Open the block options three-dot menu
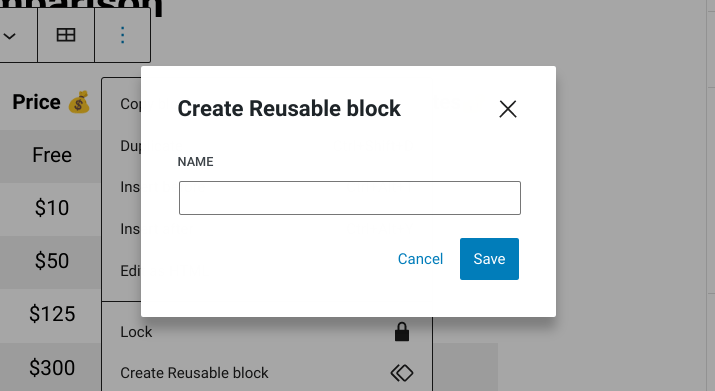Screen dimensions: 715x391 pyautogui.click(x=122, y=35)
